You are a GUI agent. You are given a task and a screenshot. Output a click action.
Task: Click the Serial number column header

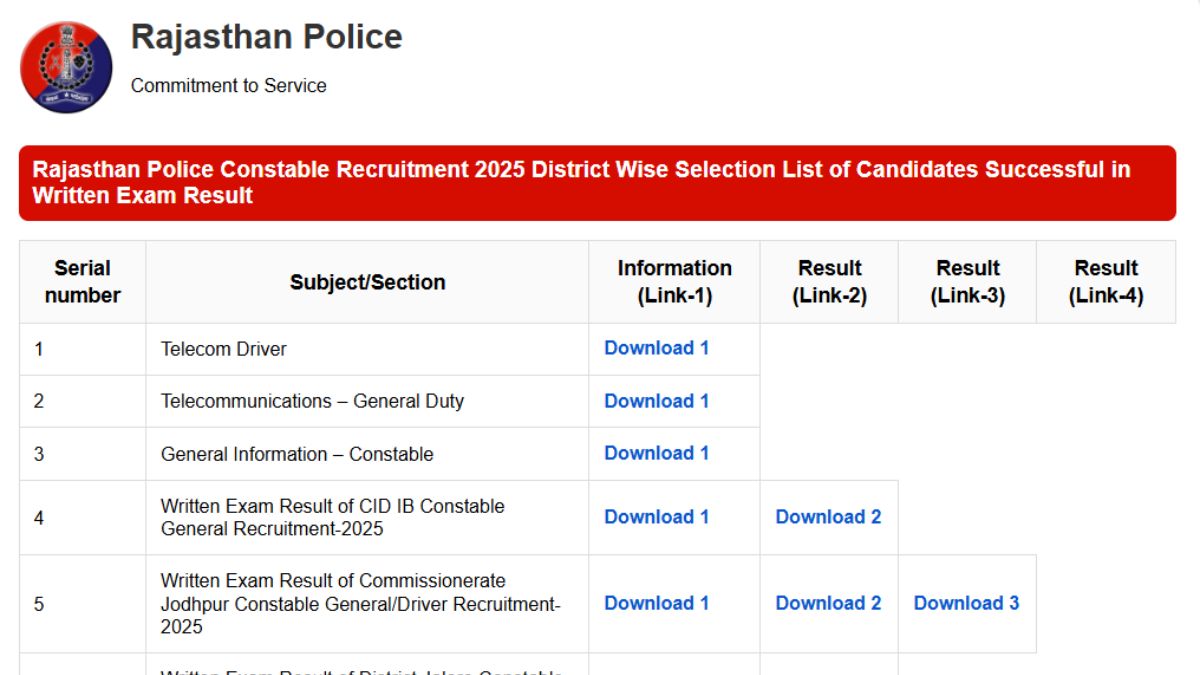tap(82, 282)
